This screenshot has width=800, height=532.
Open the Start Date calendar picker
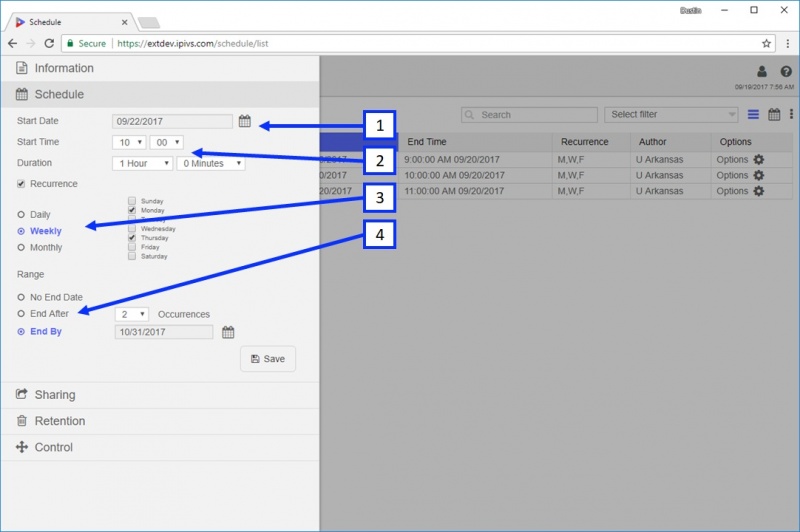click(x=245, y=121)
